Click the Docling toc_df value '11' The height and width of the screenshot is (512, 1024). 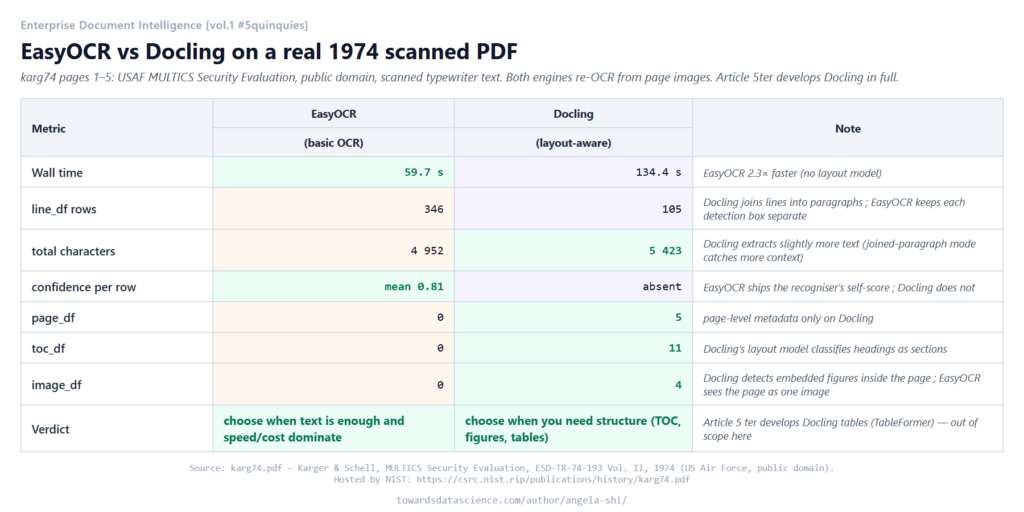[675, 349]
